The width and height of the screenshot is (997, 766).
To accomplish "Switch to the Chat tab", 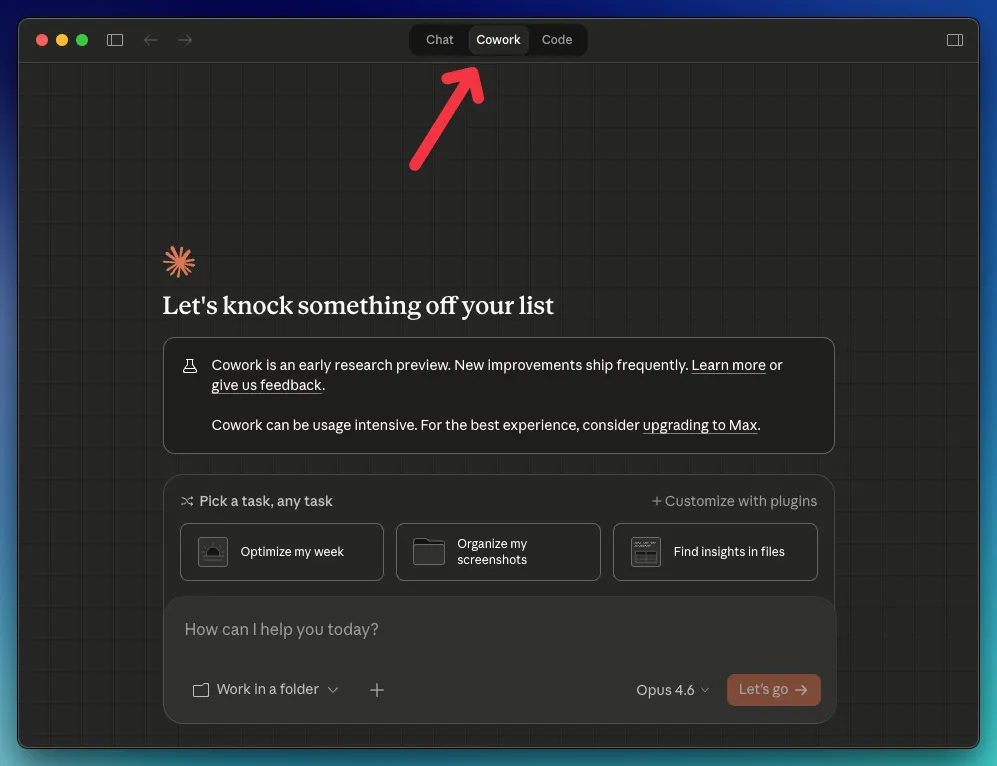I will [x=439, y=39].
